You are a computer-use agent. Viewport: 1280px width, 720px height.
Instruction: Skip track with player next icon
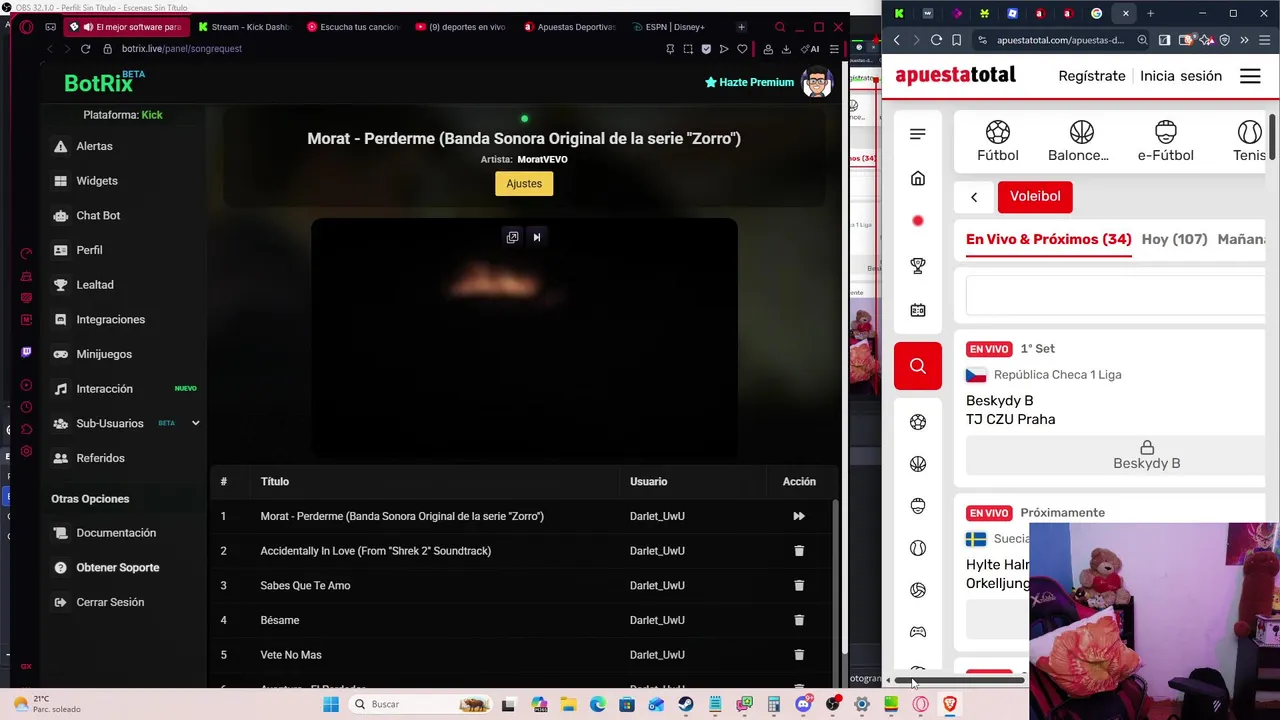537,237
